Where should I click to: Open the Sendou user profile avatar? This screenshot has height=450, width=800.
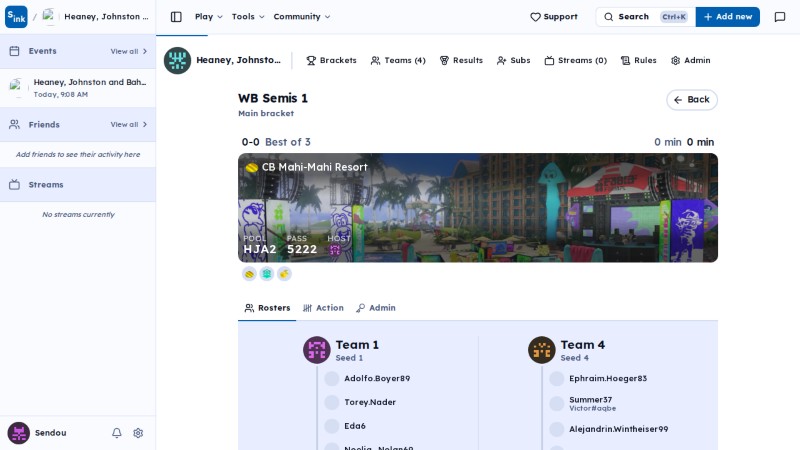(18, 433)
